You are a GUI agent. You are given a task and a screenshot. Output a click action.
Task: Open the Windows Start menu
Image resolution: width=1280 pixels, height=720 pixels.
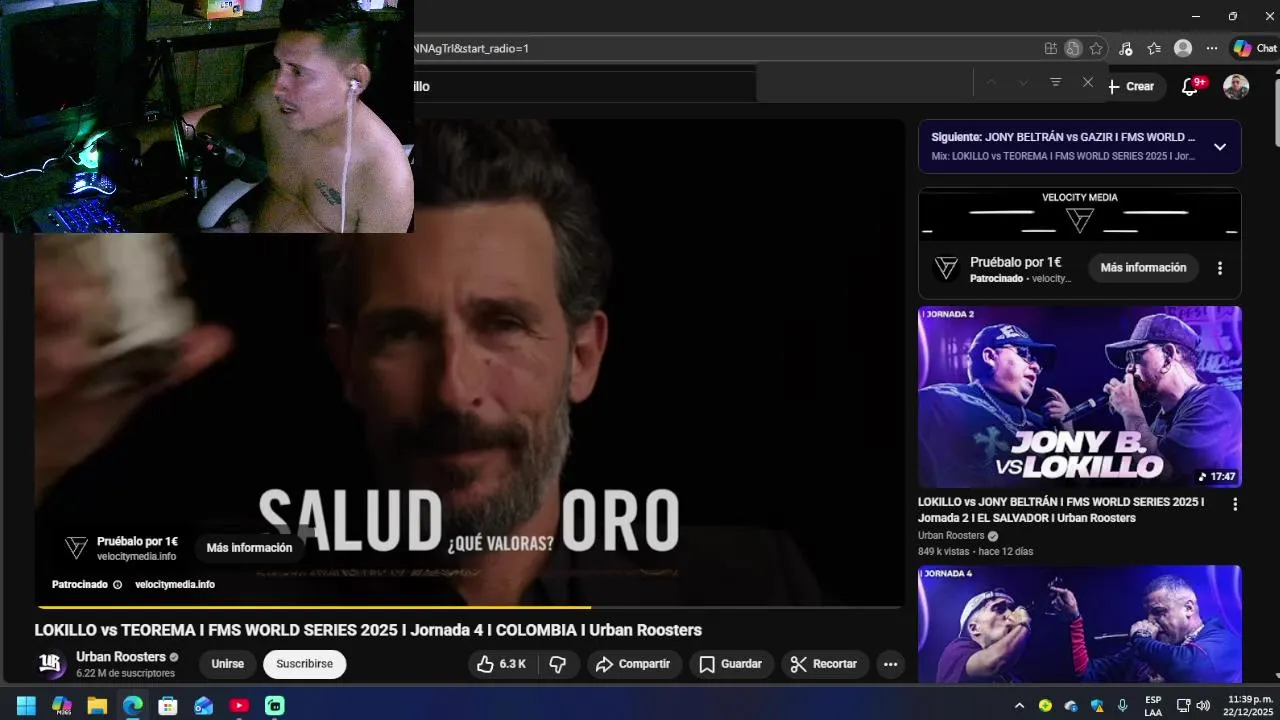point(26,706)
